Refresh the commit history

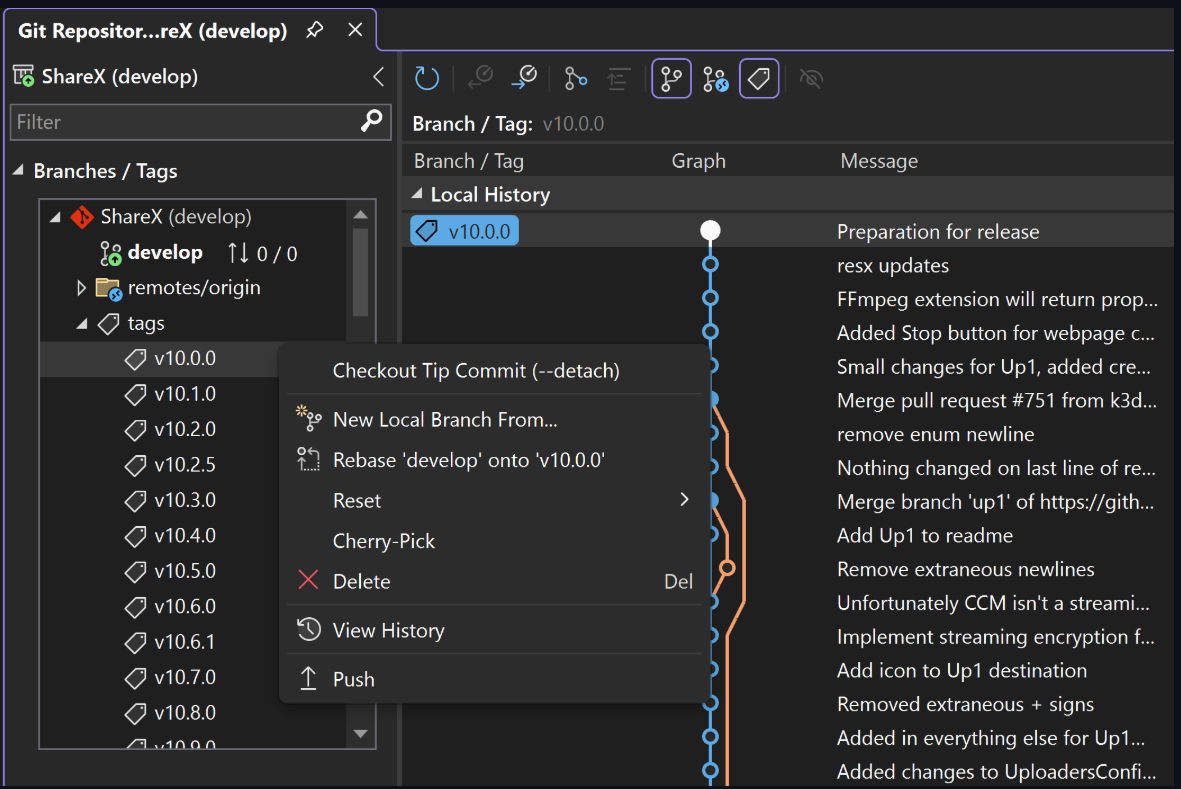coord(427,78)
